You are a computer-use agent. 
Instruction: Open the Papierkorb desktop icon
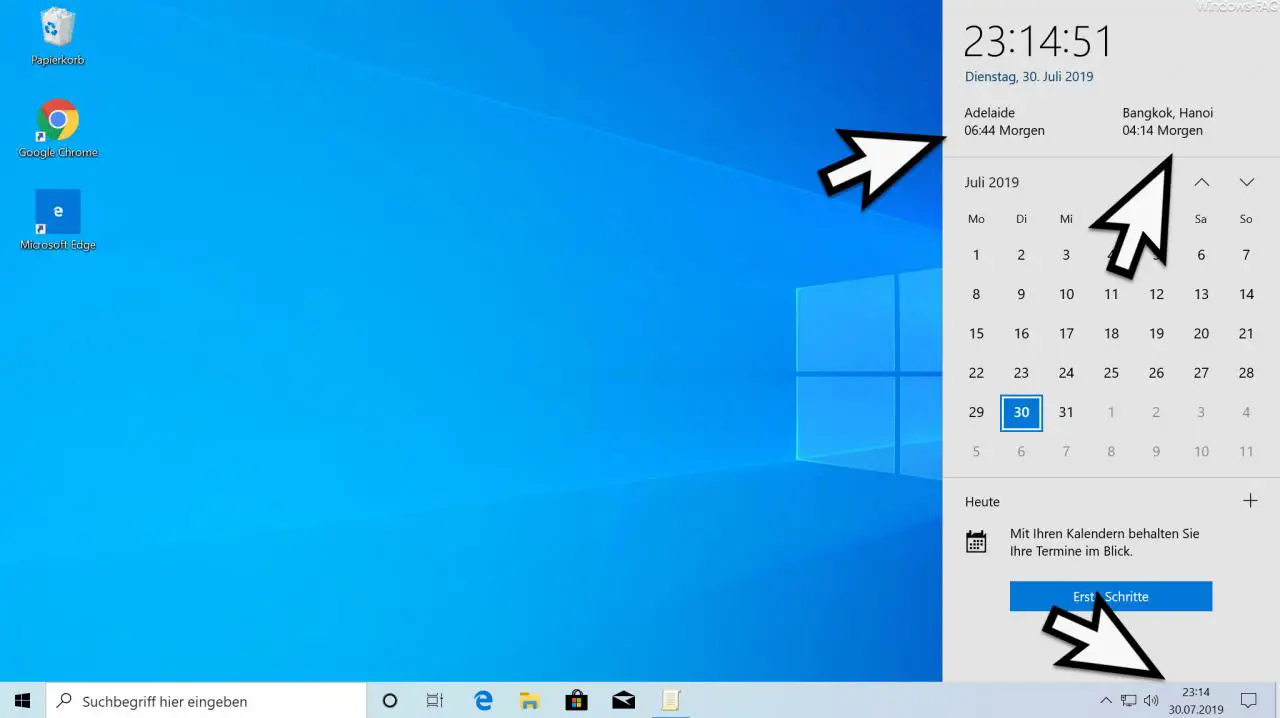[57, 37]
